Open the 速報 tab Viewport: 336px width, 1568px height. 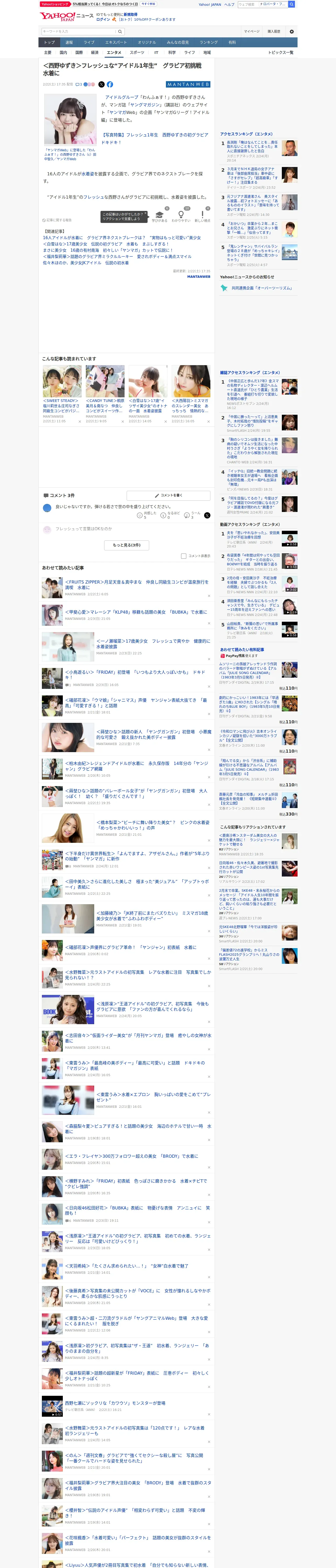tap(69, 42)
